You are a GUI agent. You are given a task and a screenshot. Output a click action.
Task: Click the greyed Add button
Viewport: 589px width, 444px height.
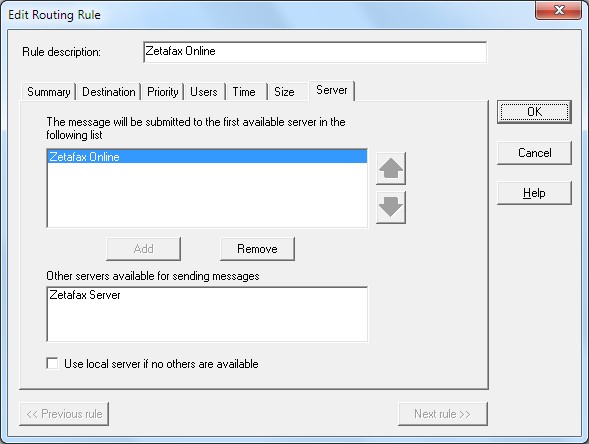(143, 249)
